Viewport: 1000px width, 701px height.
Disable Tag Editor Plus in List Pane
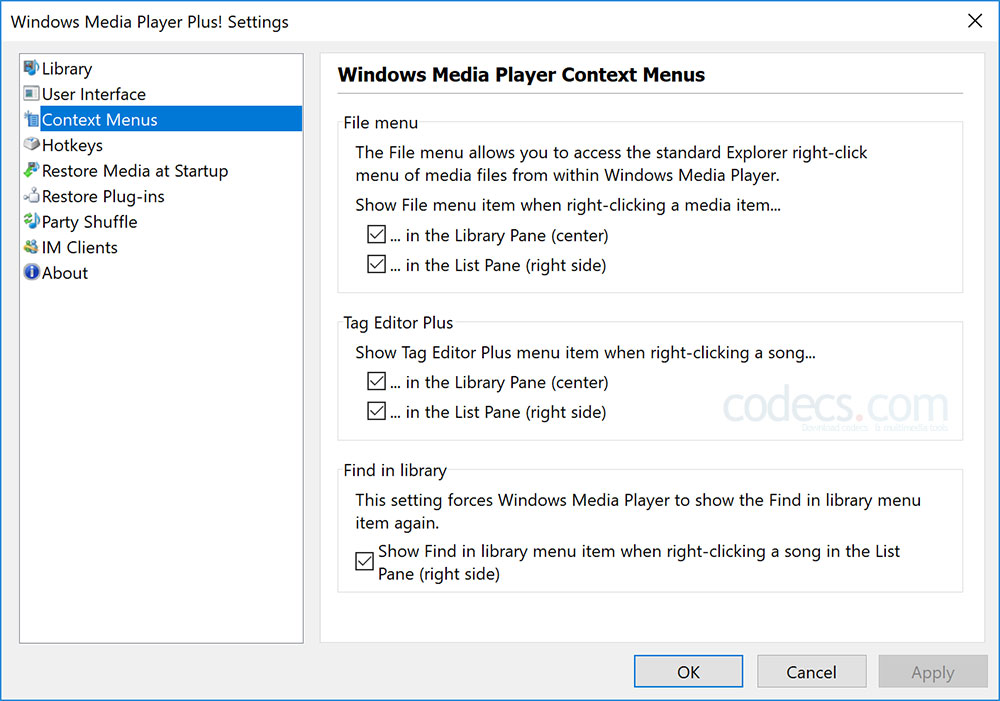376,411
